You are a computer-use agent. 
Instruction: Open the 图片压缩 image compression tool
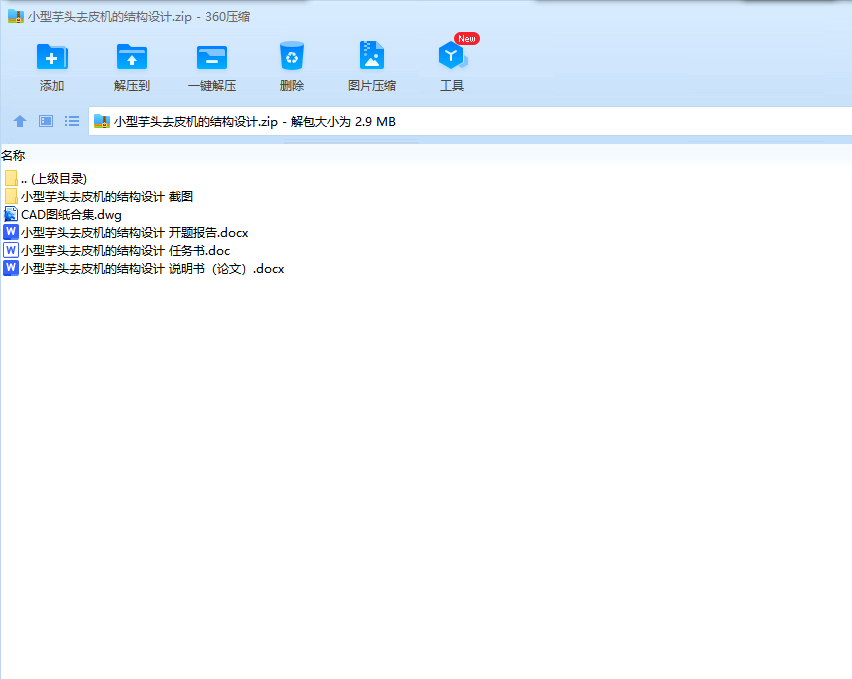(372, 55)
